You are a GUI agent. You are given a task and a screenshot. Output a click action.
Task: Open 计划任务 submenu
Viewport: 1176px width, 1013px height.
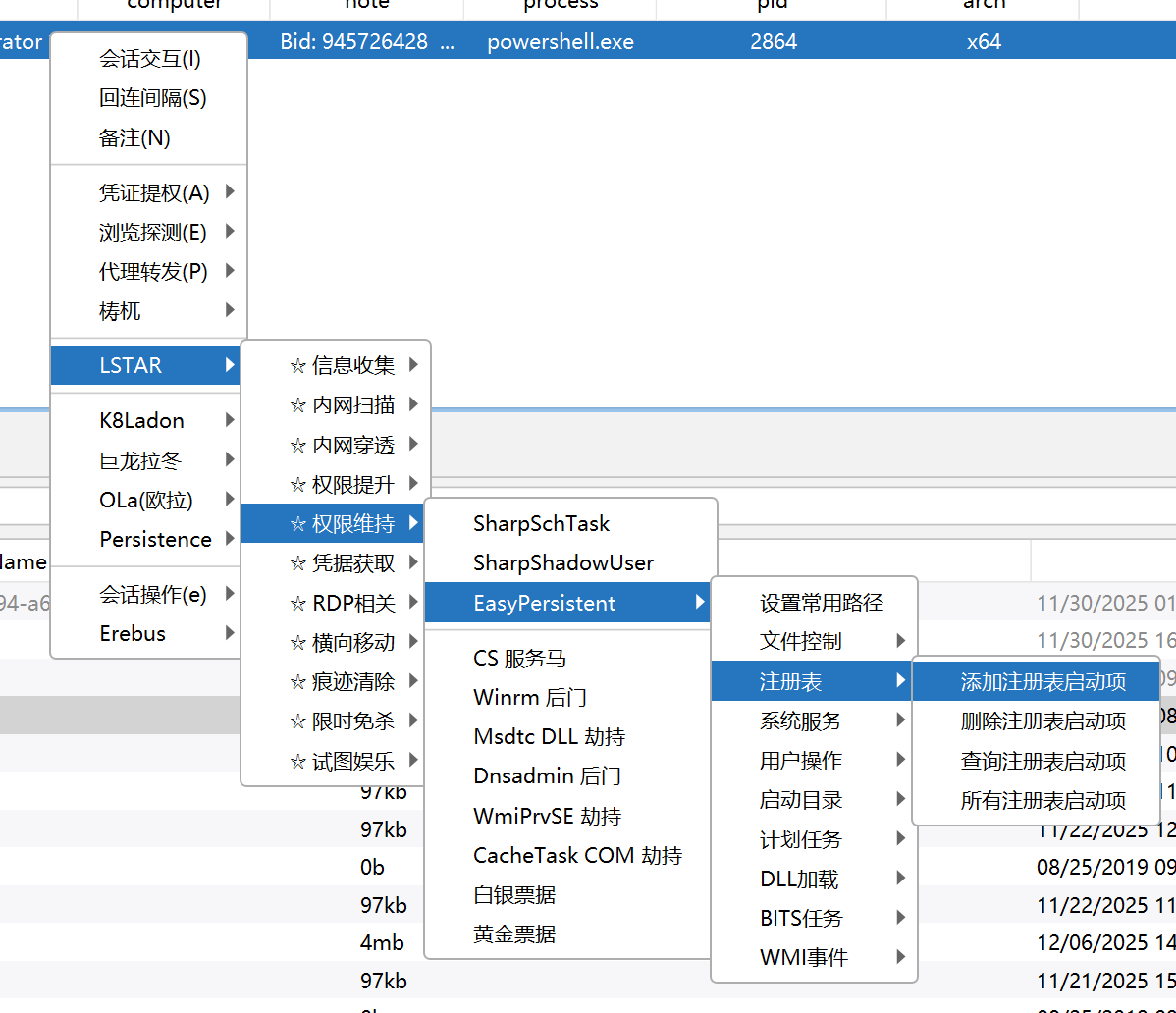tap(814, 840)
